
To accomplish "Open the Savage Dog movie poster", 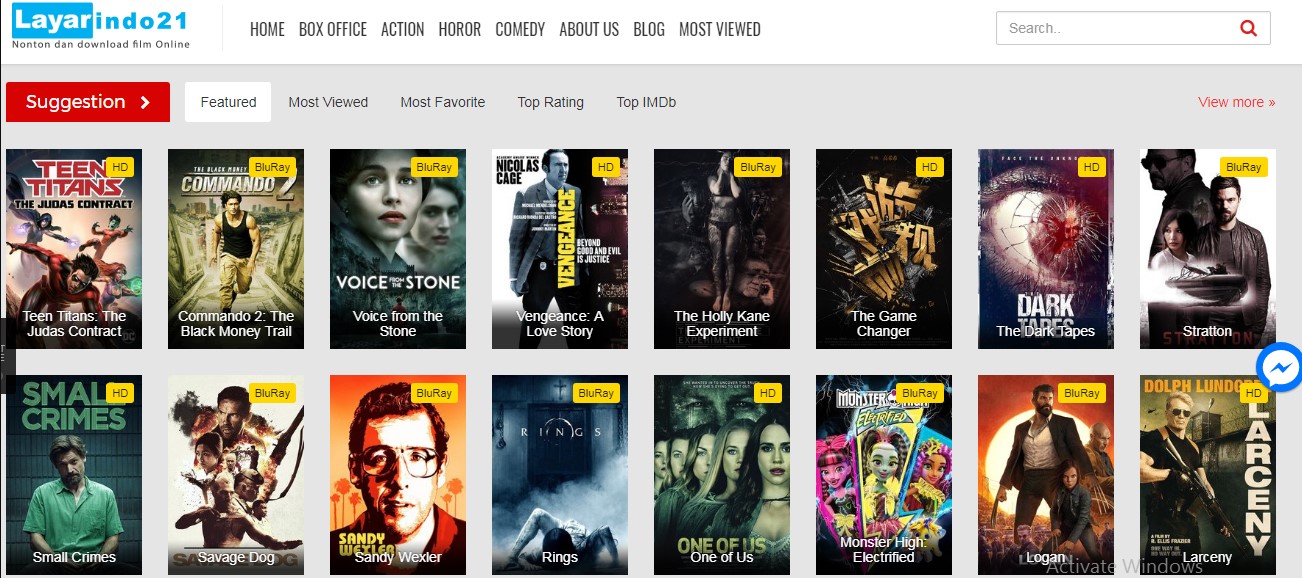I will click(236, 475).
